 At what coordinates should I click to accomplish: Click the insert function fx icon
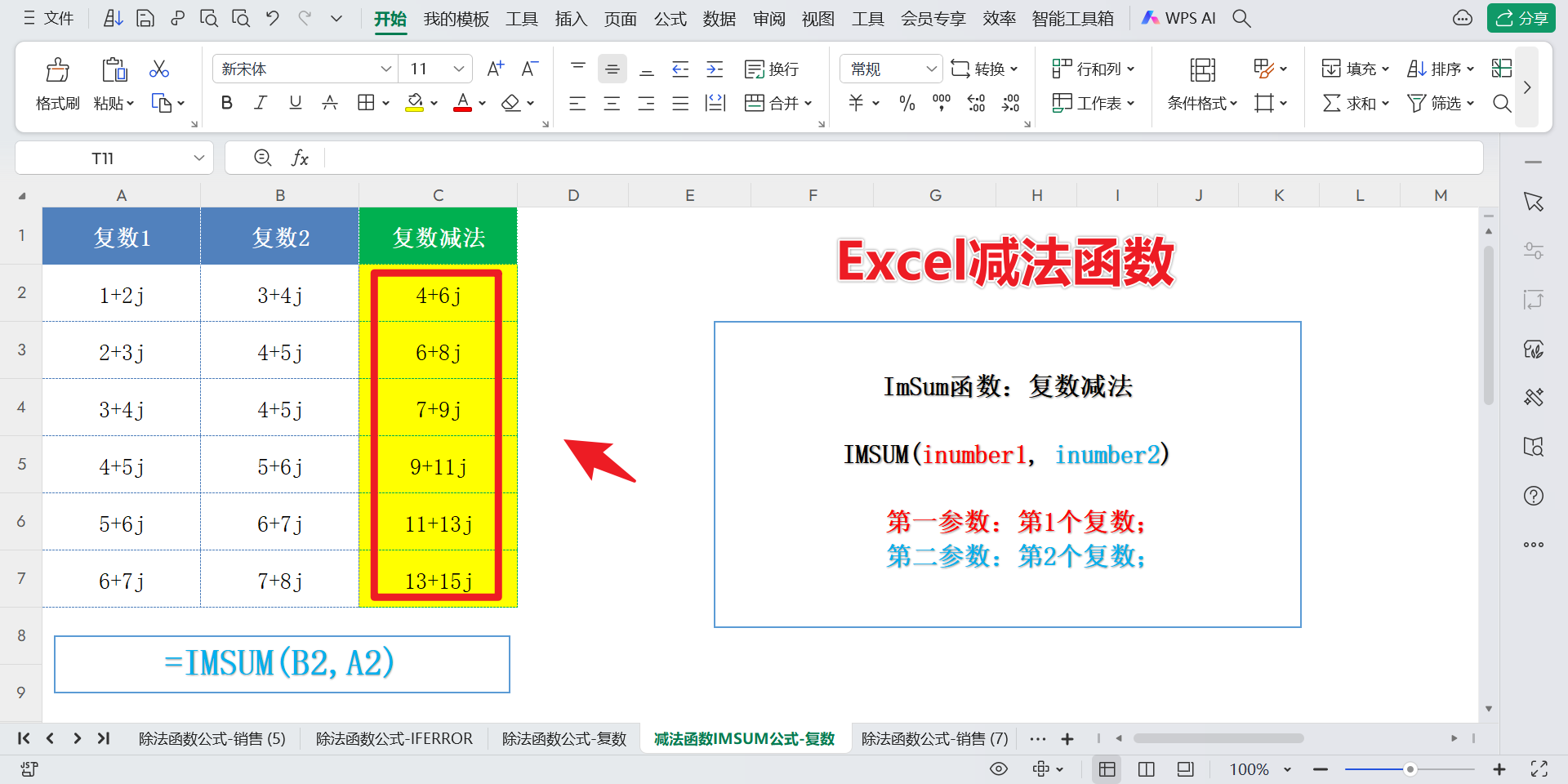pyautogui.click(x=300, y=158)
